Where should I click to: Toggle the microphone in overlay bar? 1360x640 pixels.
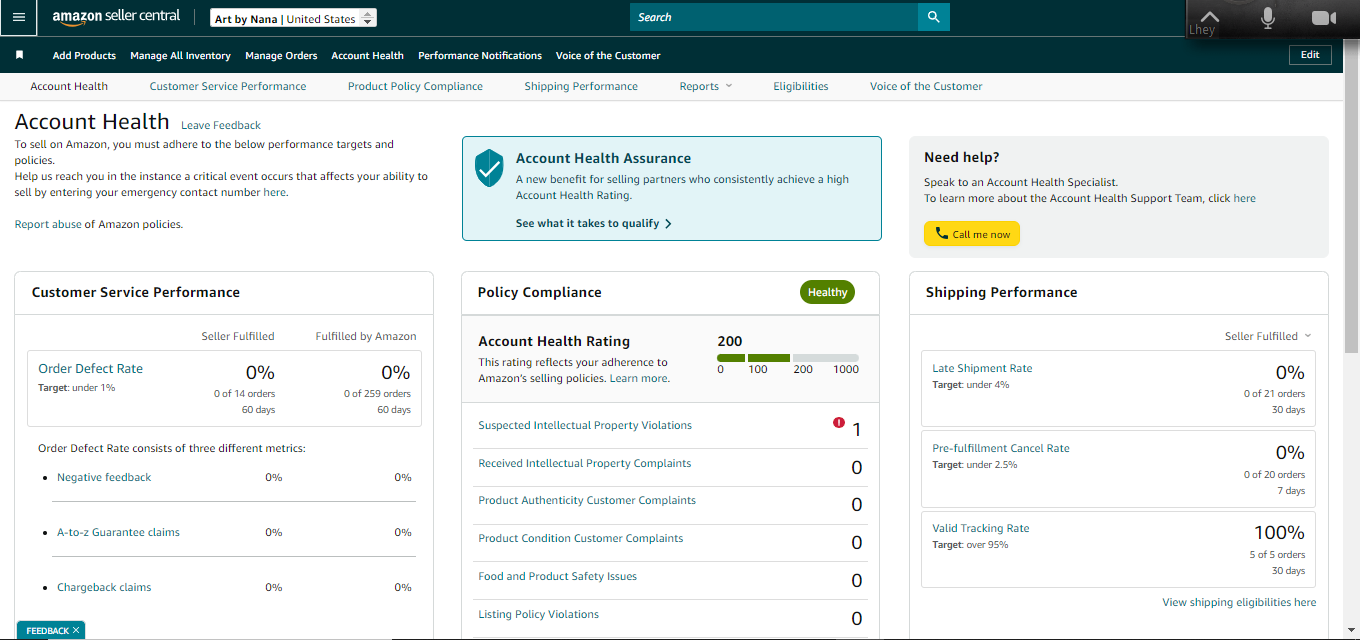pyautogui.click(x=1268, y=18)
